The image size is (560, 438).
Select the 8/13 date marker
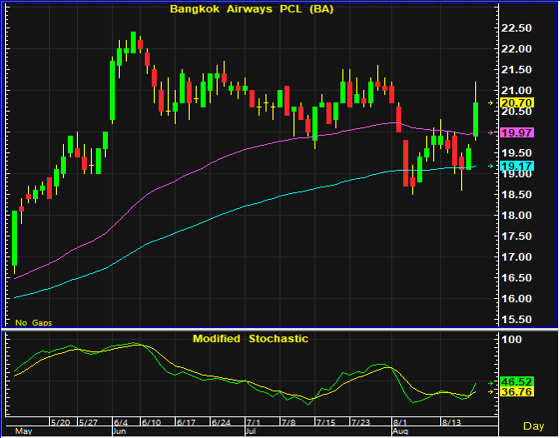451,423
